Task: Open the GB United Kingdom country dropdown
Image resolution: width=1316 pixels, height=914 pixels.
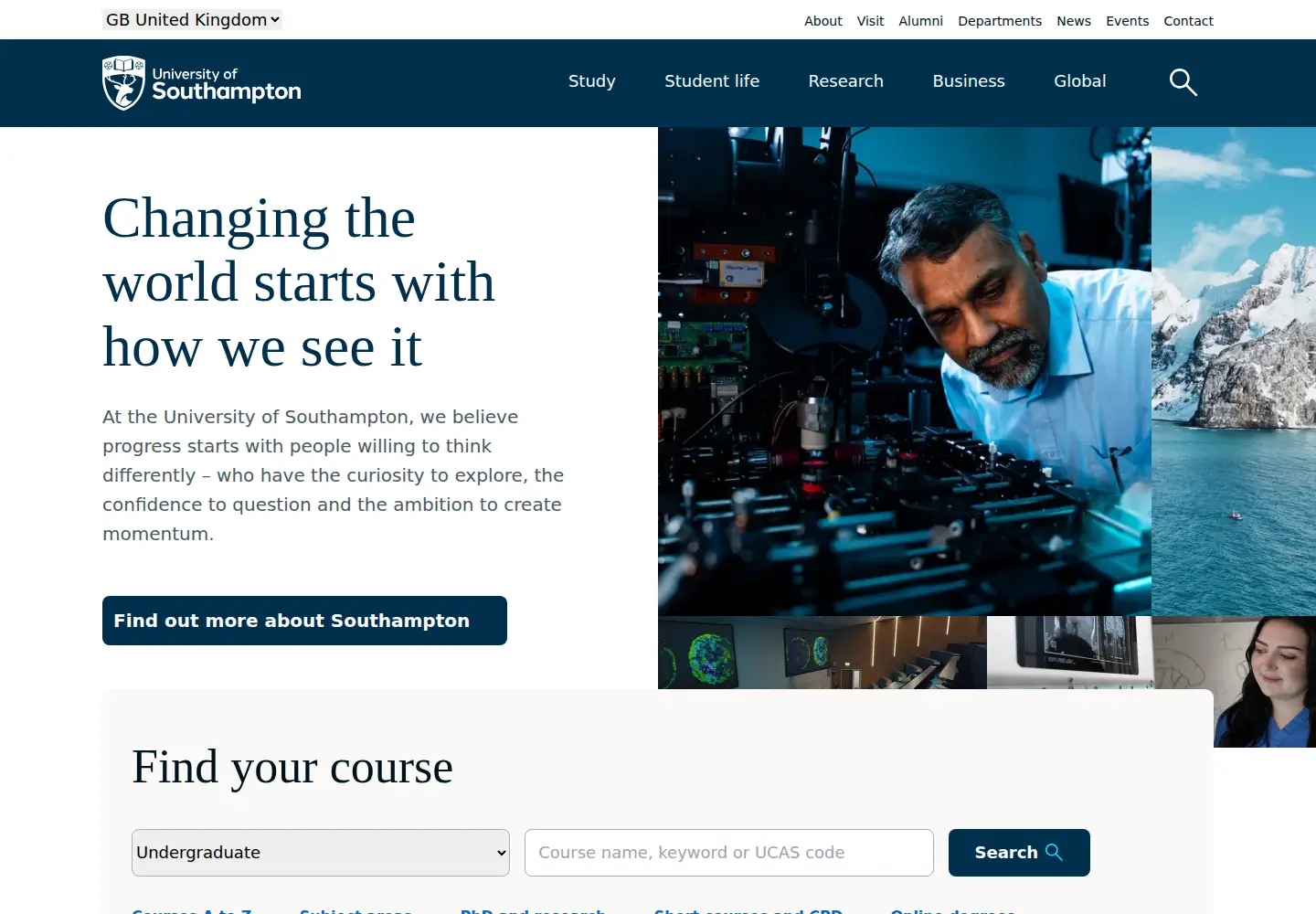Action: [x=192, y=19]
